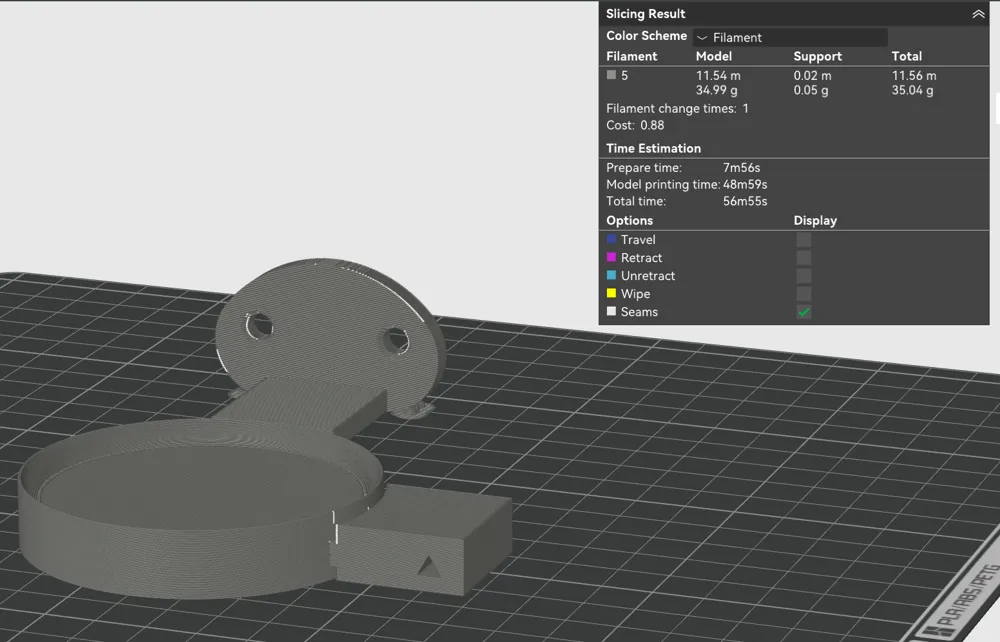1000x642 pixels.
Task: Click the "Wipe" option label
Action: coord(636,294)
